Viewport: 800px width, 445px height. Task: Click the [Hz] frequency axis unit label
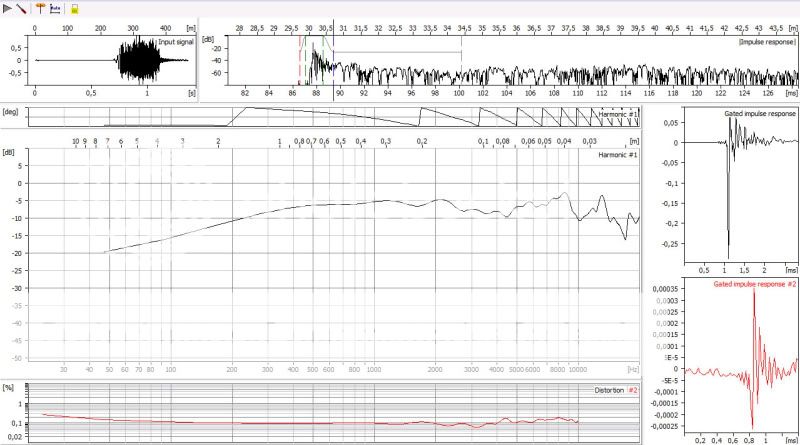pyautogui.click(x=631, y=369)
